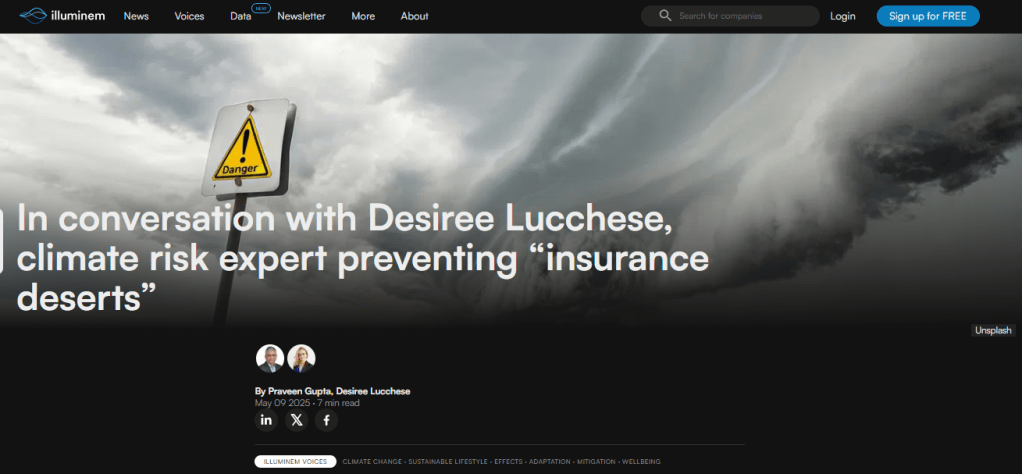Click the search magnifier icon

pyautogui.click(x=665, y=16)
